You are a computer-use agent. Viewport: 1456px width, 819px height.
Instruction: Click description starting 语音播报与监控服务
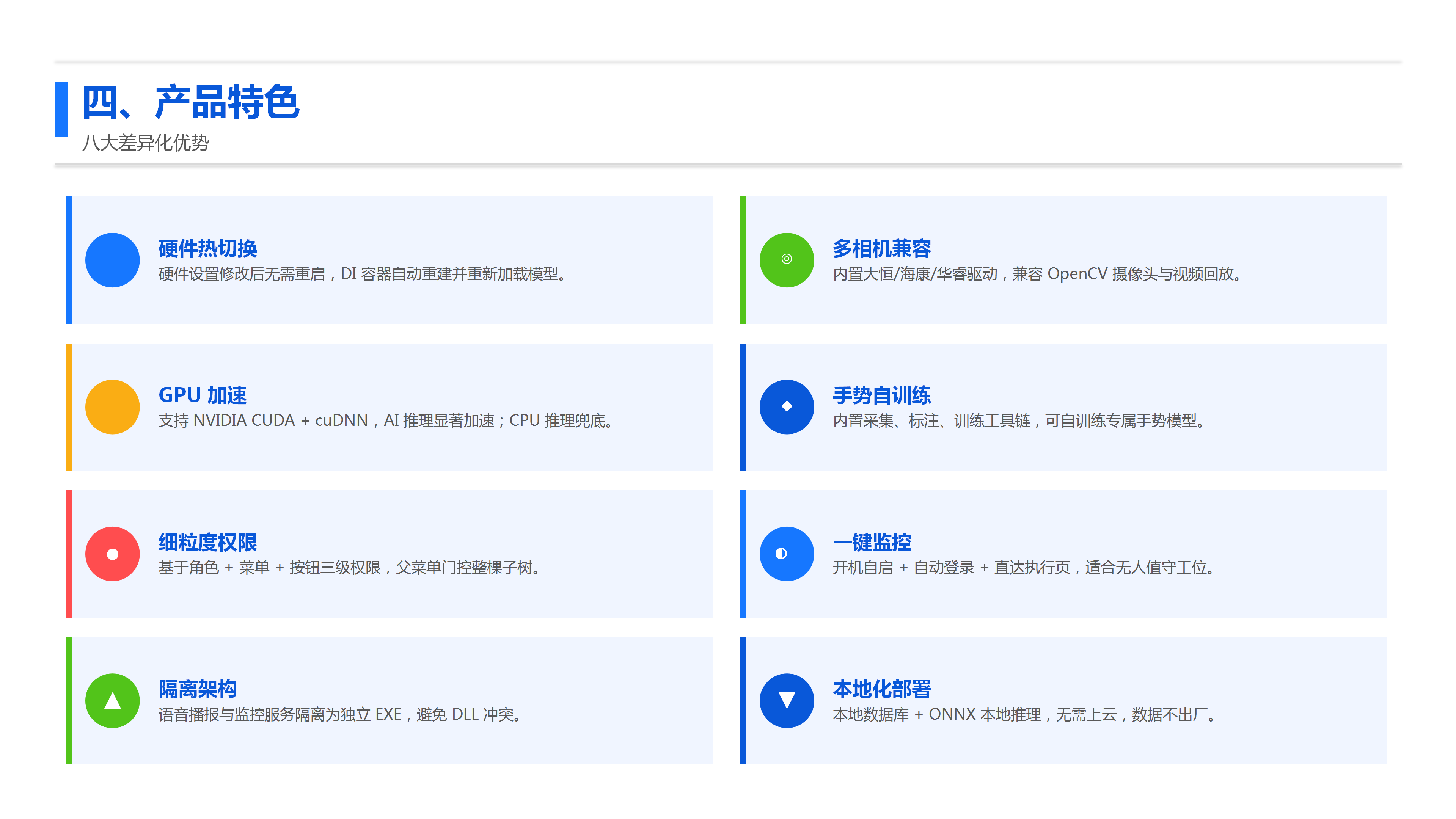point(340,714)
